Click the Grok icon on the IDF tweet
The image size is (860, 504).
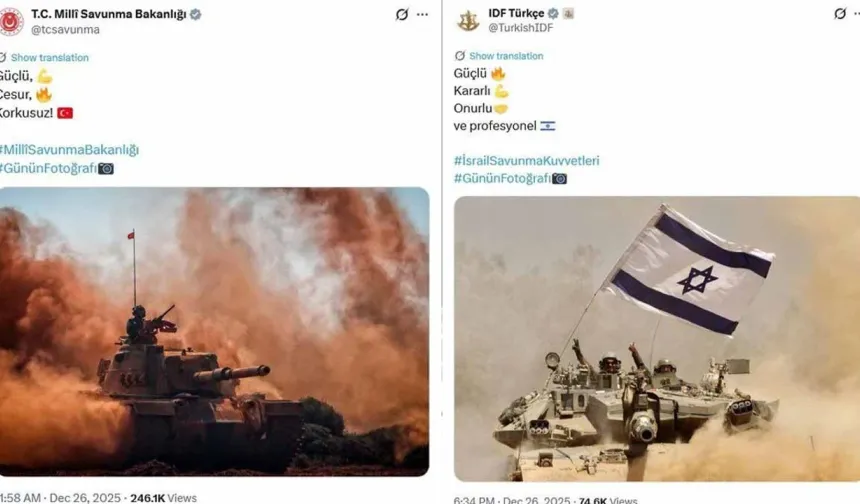[840, 14]
